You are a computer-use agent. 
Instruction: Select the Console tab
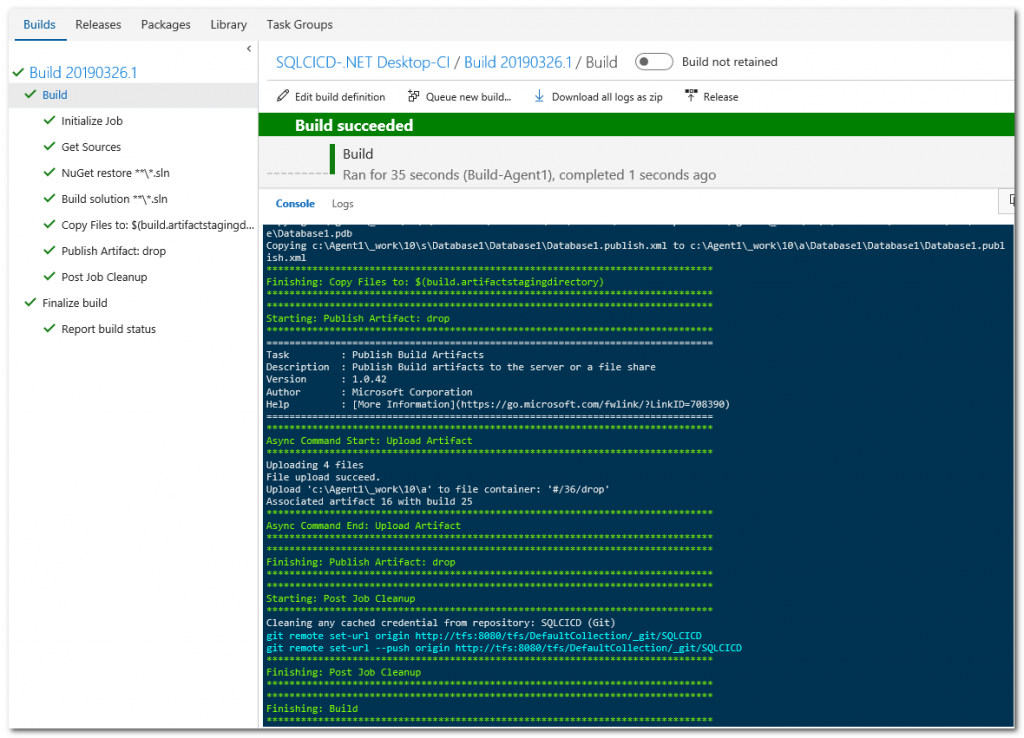295,204
